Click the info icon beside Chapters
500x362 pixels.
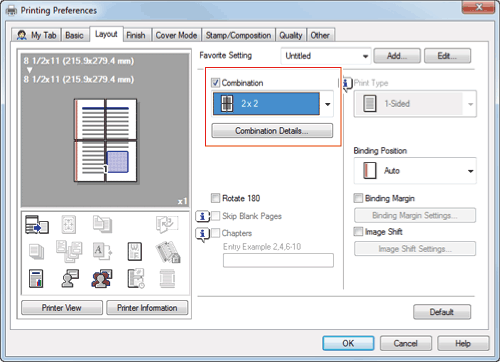point(202,234)
